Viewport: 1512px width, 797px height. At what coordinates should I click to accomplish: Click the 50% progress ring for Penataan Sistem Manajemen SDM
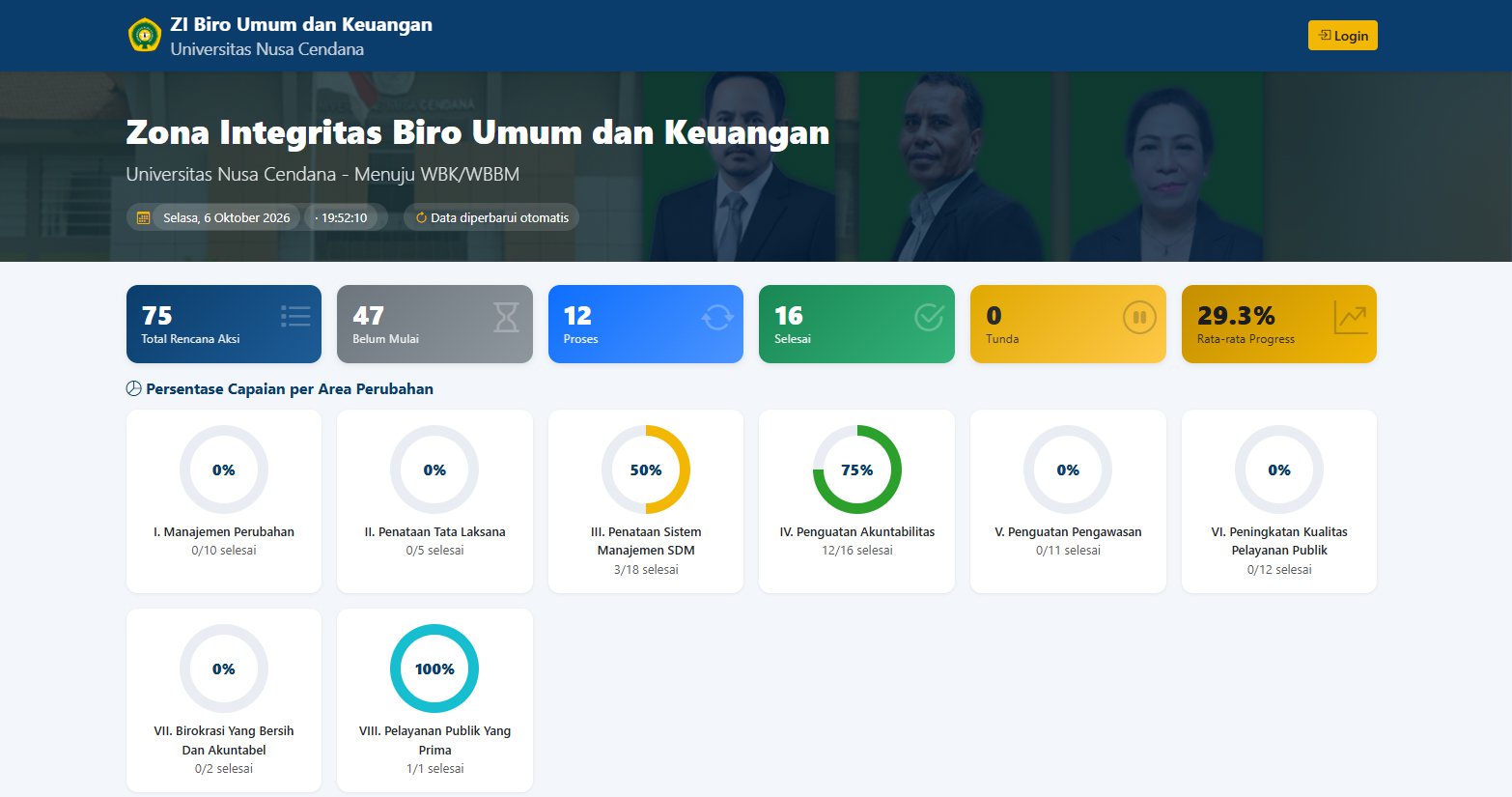tap(646, 470)
